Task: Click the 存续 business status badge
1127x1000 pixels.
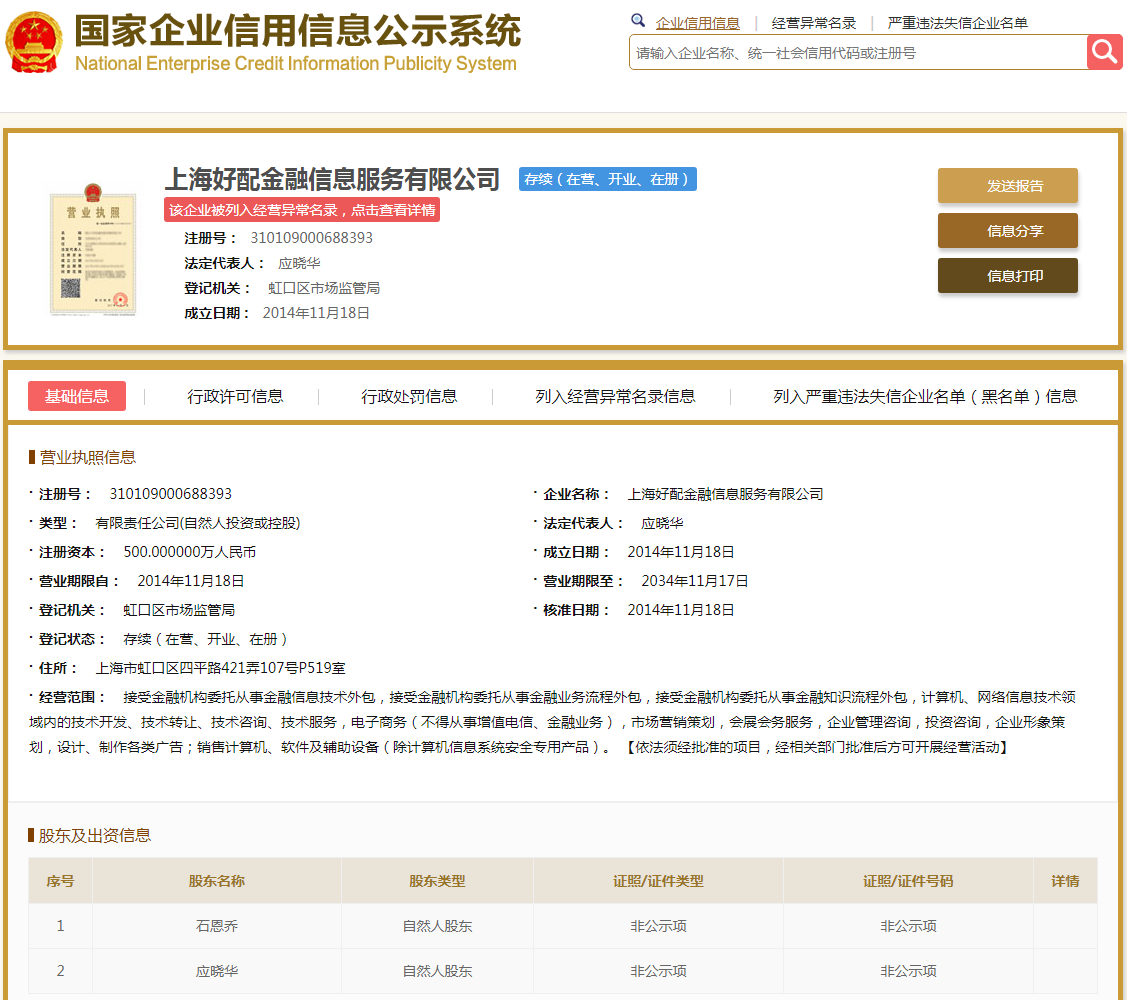Action: click(x=607, y=179)
